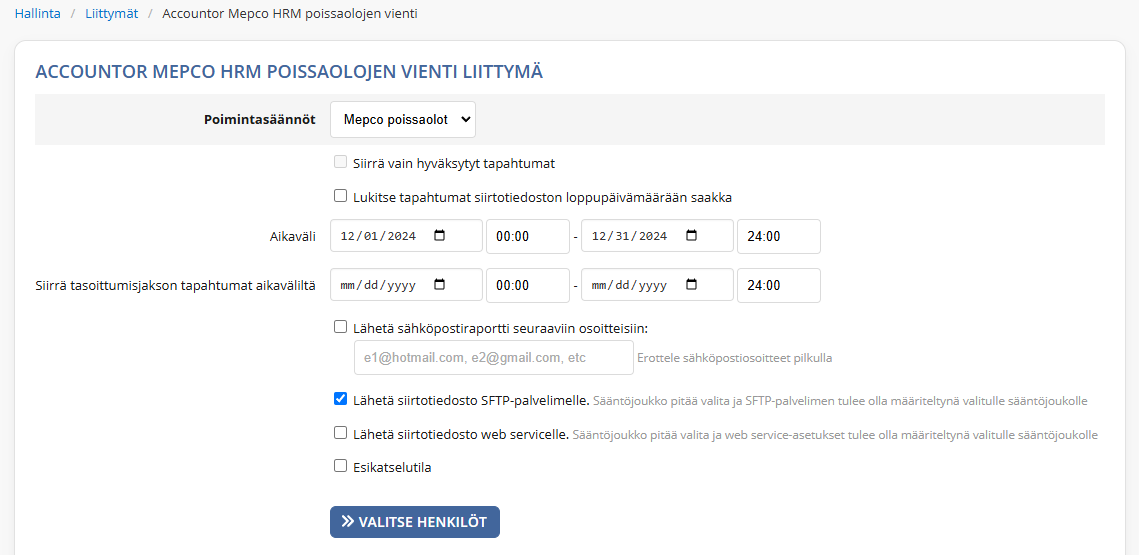This screenshot has height=555, width=1139.
Task: Uncheck 'Lähetä siirtotiedosto SFTP-palvelimelle'
Action: (x=340, y=399)
